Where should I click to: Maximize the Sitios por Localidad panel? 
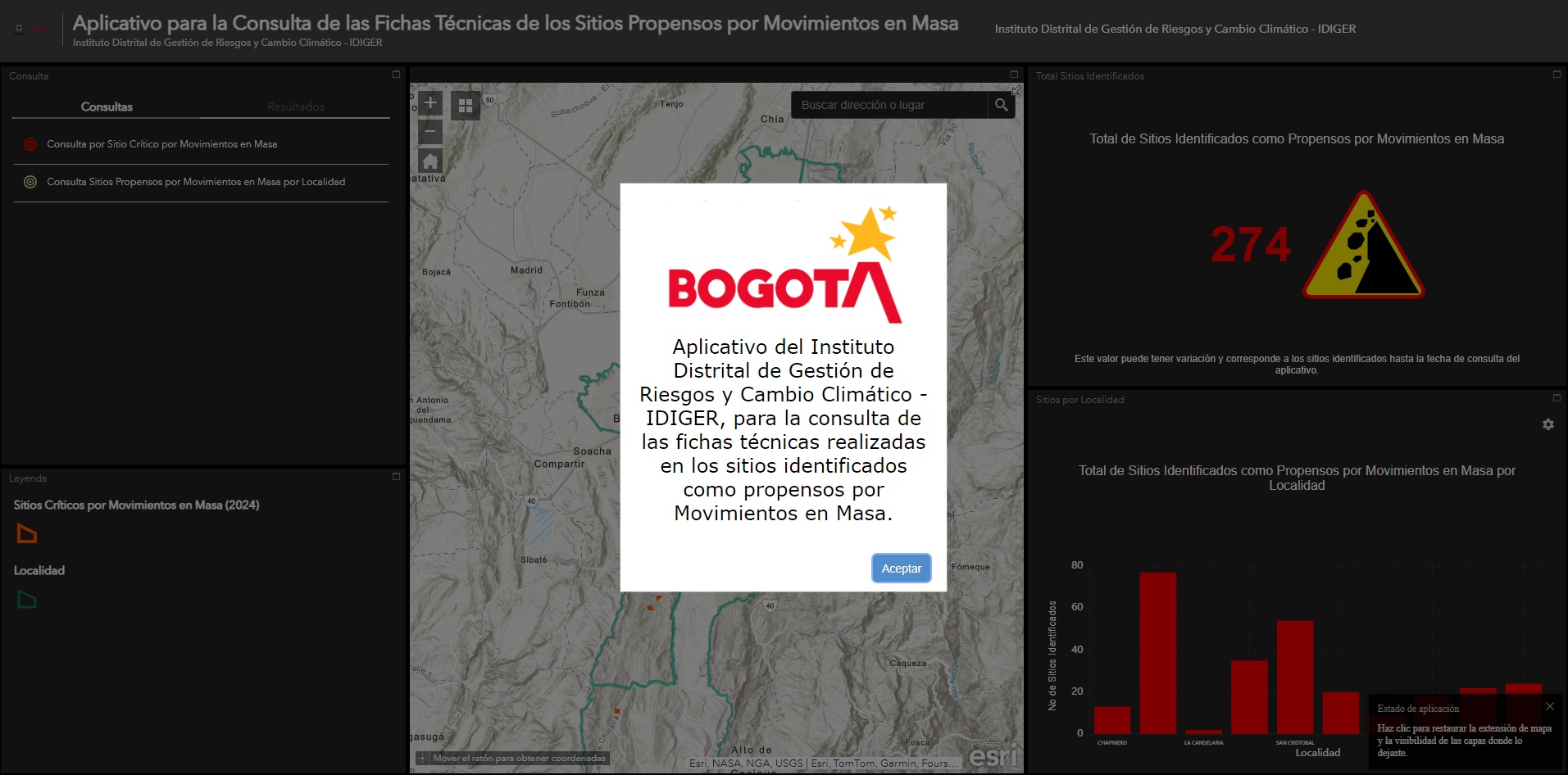1557,398
